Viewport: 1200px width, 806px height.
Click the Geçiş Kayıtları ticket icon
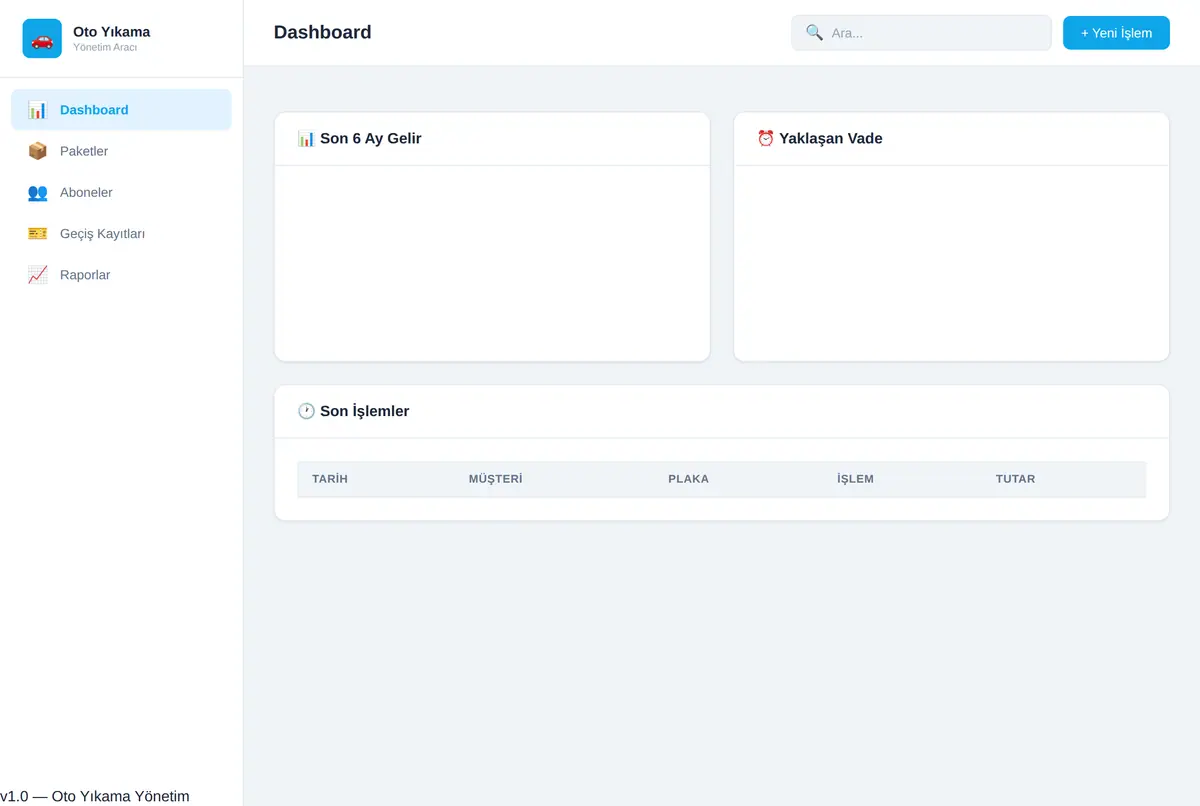click(37, 233)
